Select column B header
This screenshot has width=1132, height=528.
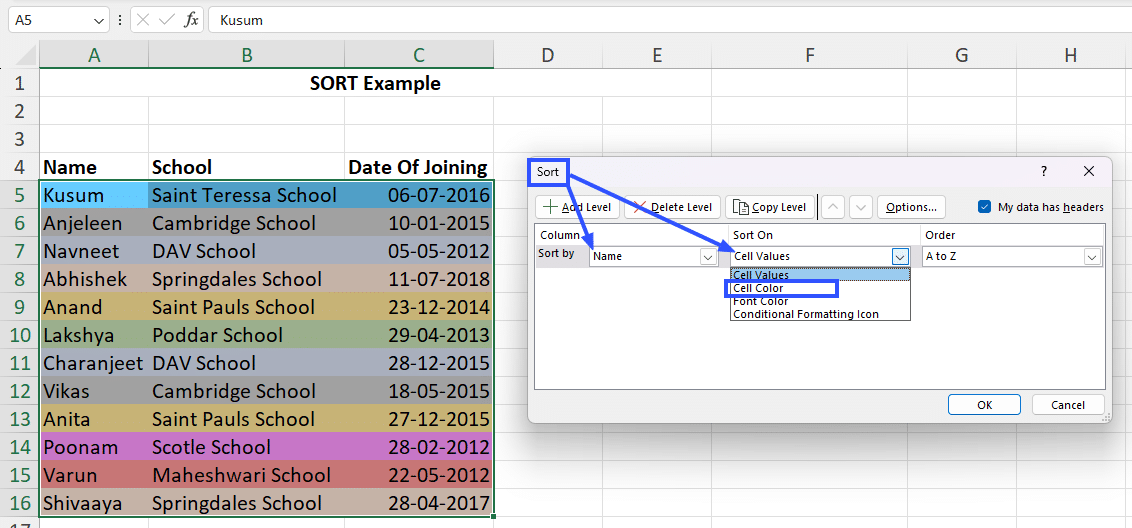(x=247, y=55)
